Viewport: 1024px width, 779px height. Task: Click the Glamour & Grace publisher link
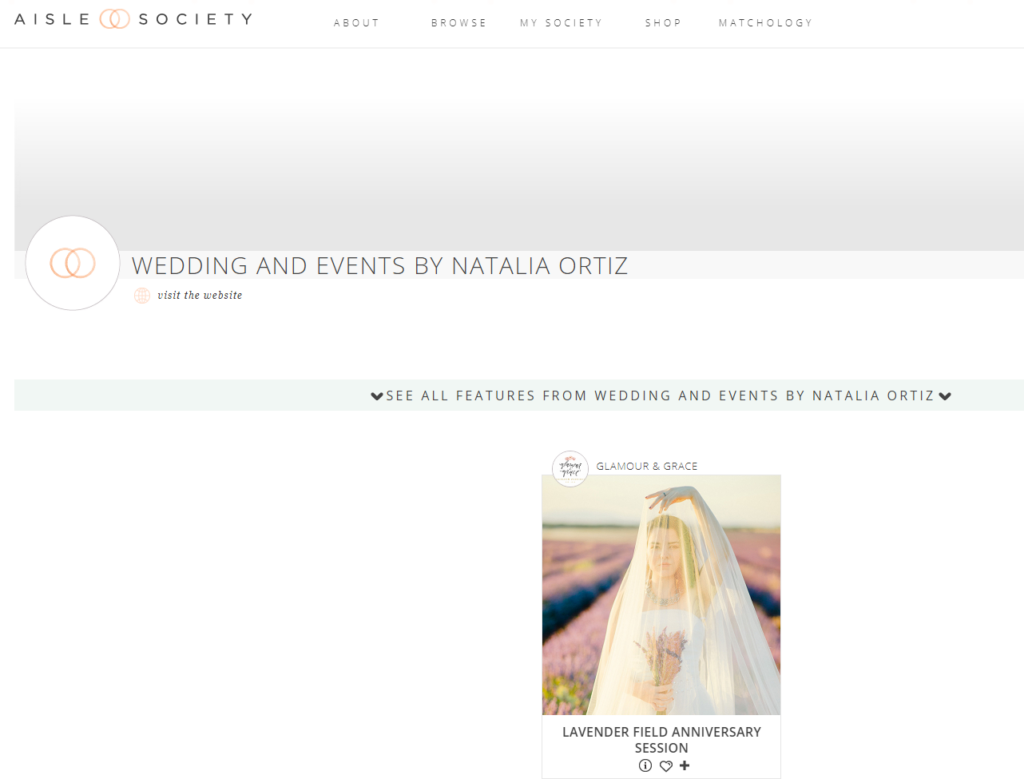647,466
